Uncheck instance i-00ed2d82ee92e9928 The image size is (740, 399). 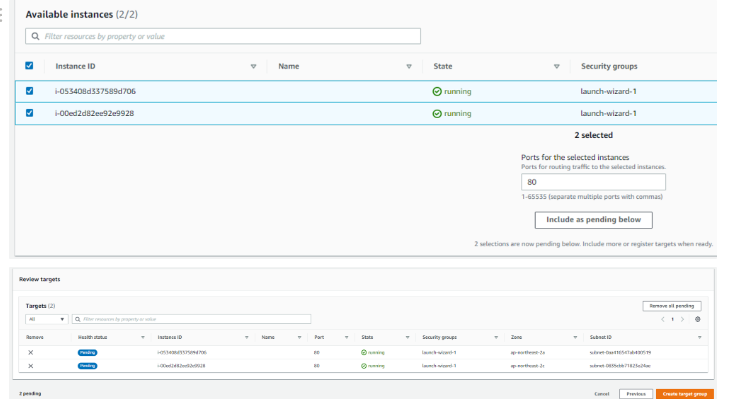click(29, 113)
